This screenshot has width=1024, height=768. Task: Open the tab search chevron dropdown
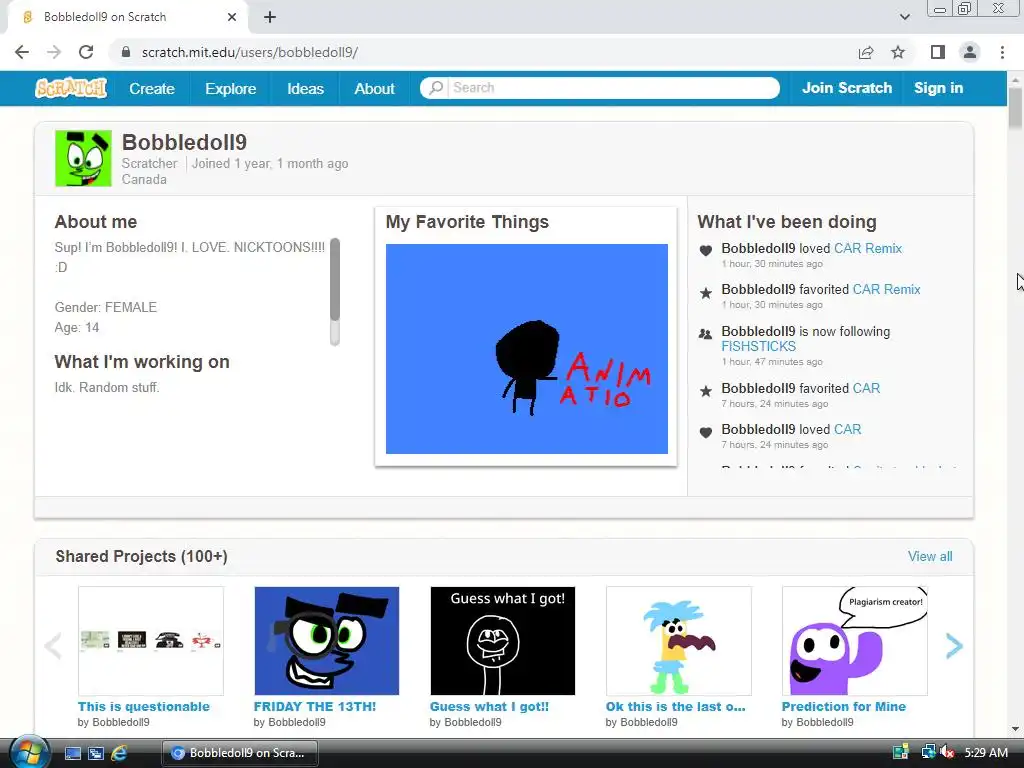coord(904,17)
